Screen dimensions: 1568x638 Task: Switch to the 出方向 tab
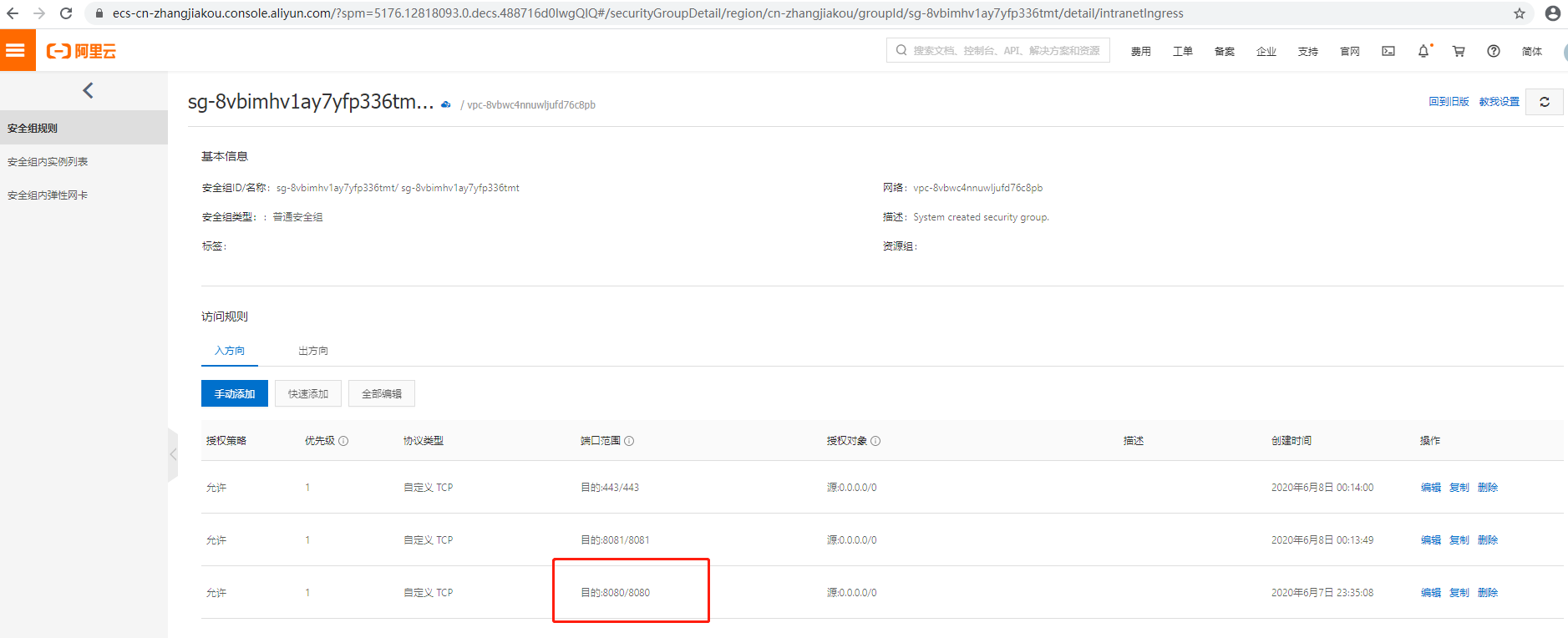(313, 351)
